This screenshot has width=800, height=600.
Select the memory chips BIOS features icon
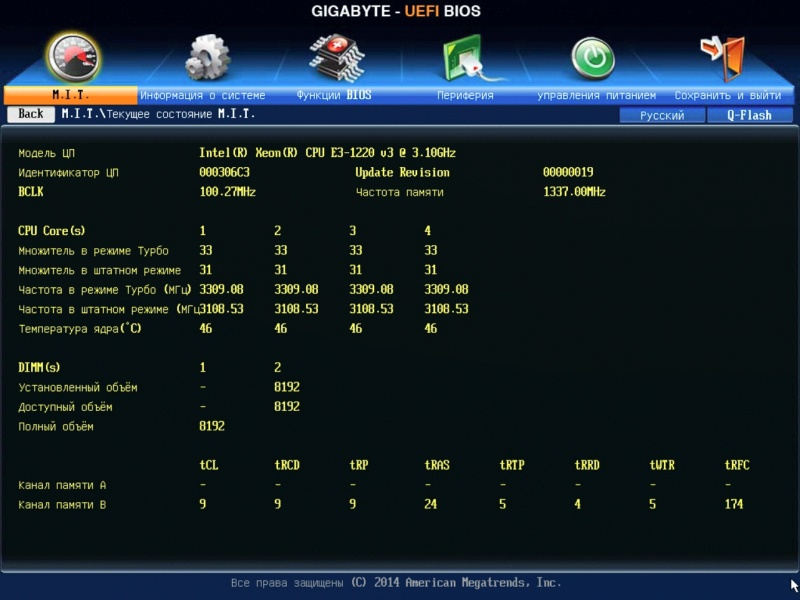point(336,57)
